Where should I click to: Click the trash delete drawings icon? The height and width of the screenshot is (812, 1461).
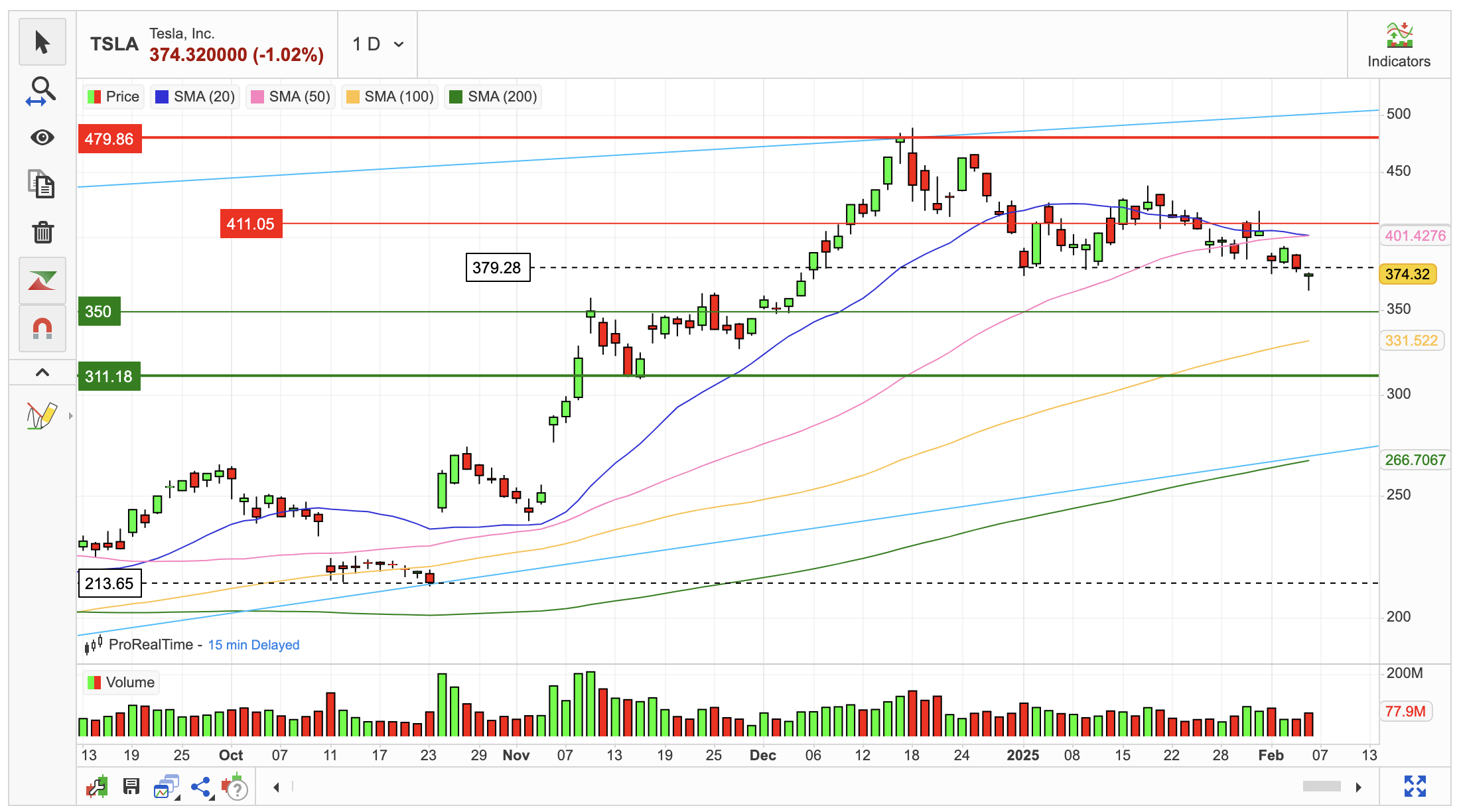[42, 232]
